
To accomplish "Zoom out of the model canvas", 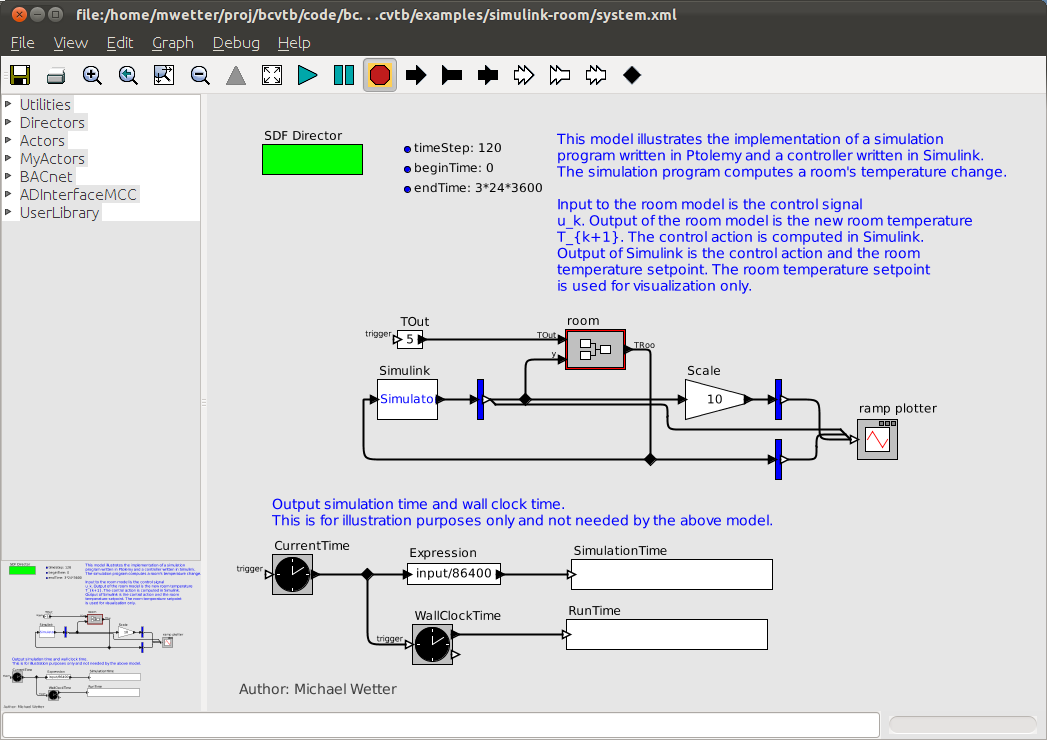I will 199,74.
